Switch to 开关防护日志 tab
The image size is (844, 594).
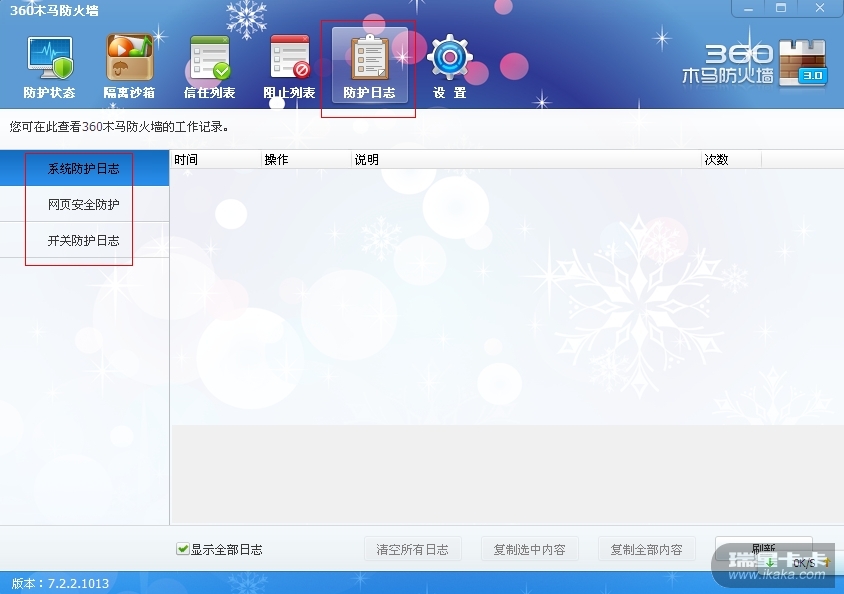click(85, 241)
